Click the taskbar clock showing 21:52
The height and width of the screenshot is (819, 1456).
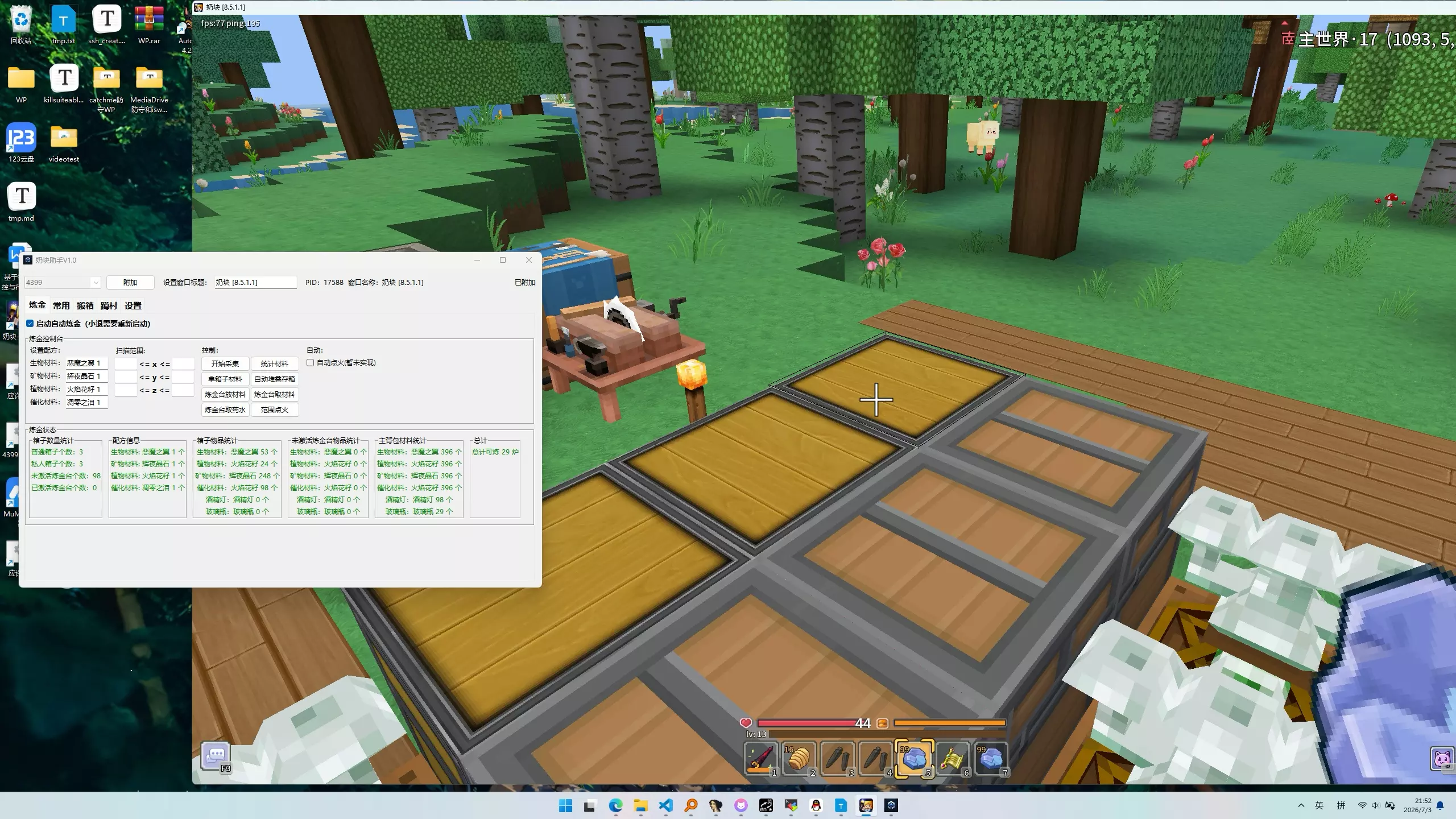[1417, 805]
